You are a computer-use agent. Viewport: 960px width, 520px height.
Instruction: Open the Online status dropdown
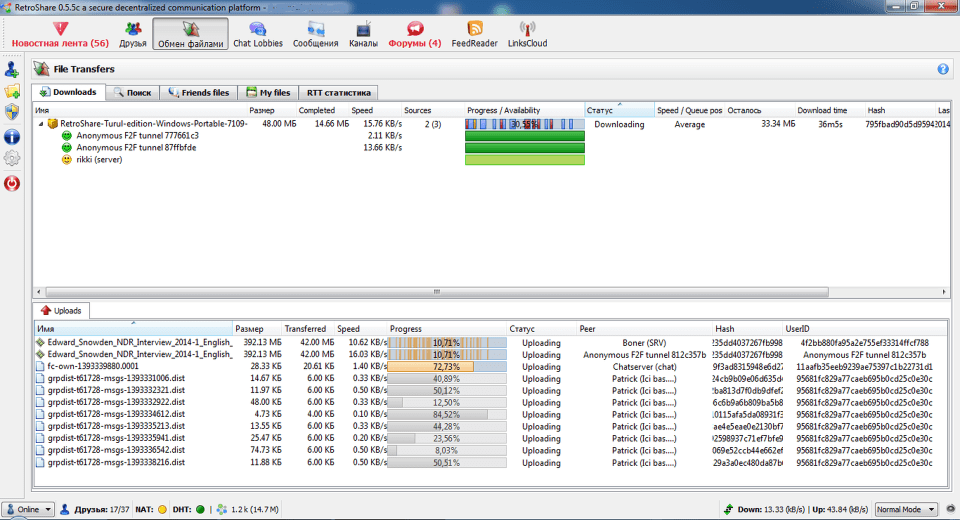[28, 510]
